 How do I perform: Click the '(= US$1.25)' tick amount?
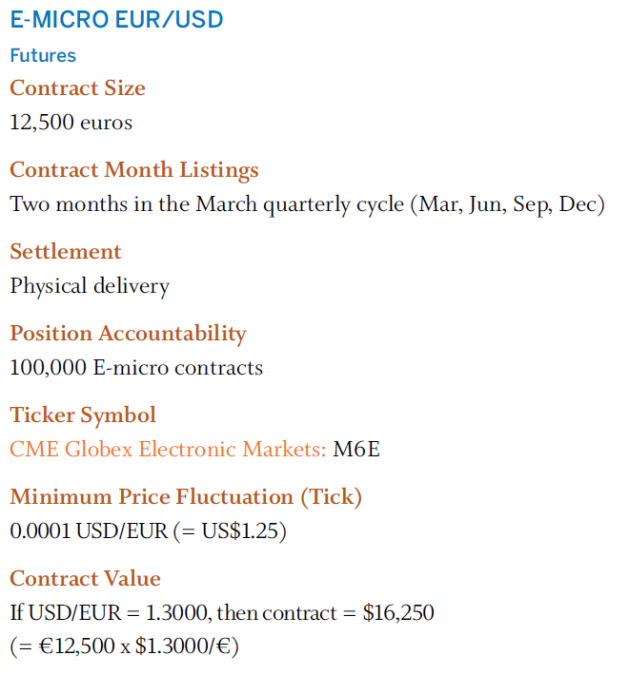point(229,531)
